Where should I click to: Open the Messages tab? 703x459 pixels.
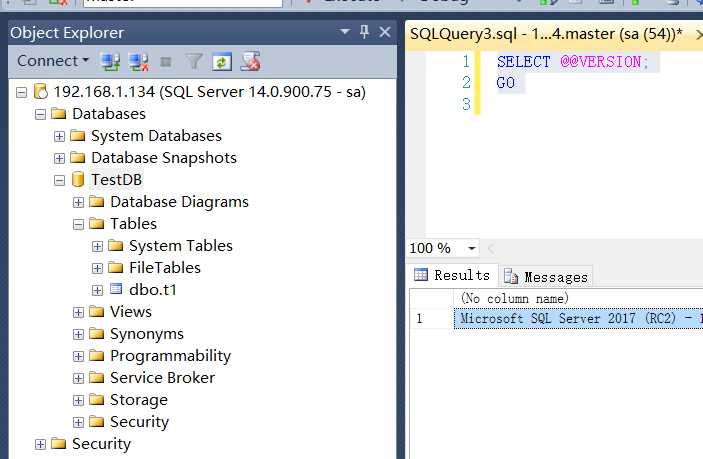546,277
